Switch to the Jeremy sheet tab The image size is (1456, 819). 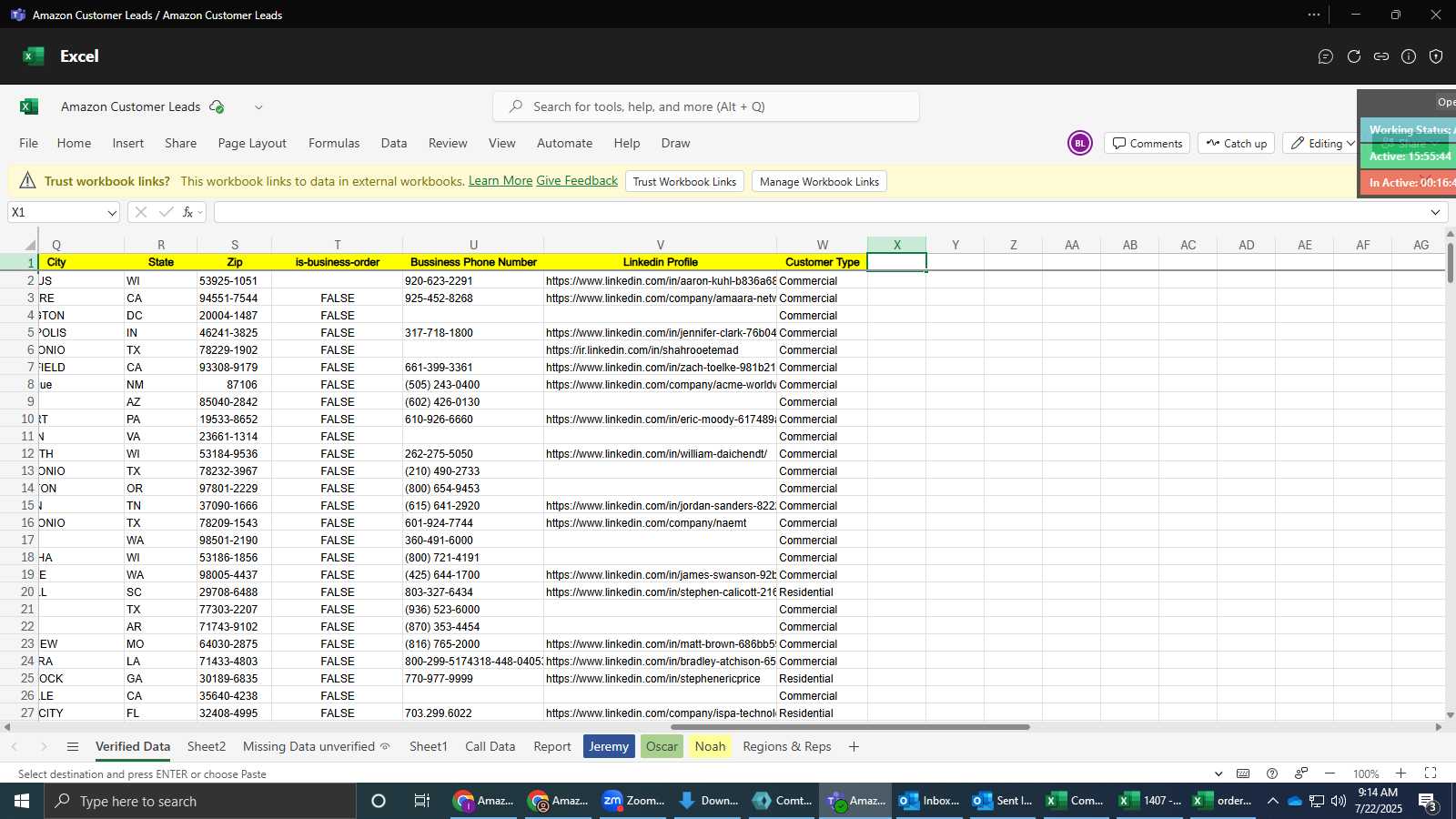tap(609, 747)
